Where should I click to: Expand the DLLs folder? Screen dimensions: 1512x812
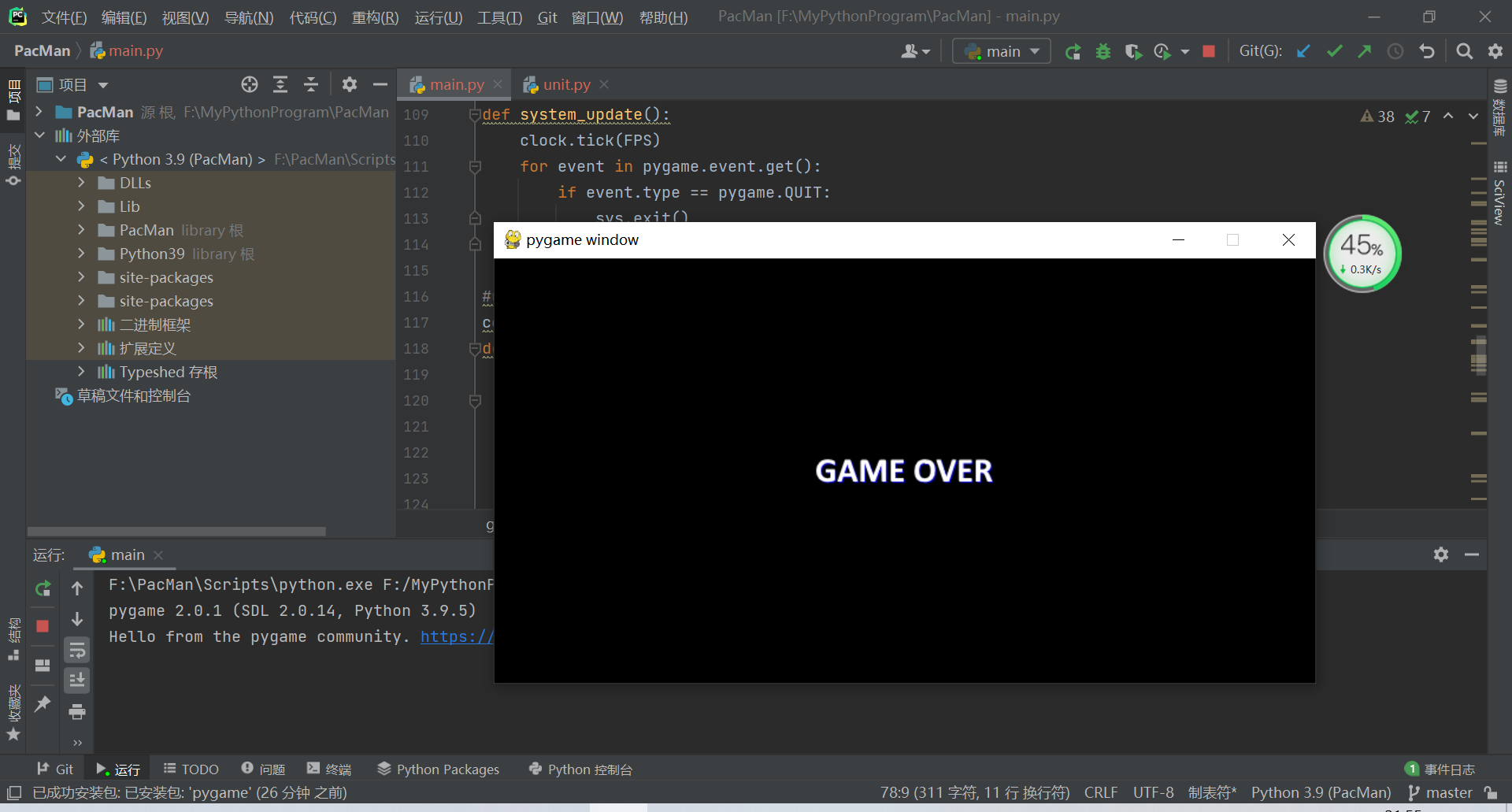tap(81, 183)
